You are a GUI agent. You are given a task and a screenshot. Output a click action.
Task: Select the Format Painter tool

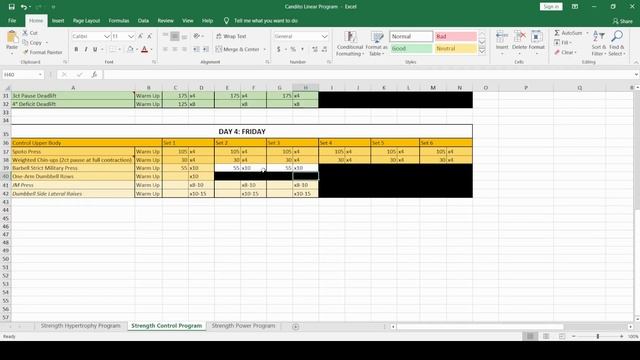pyautogui.click(x=42, y=52)
